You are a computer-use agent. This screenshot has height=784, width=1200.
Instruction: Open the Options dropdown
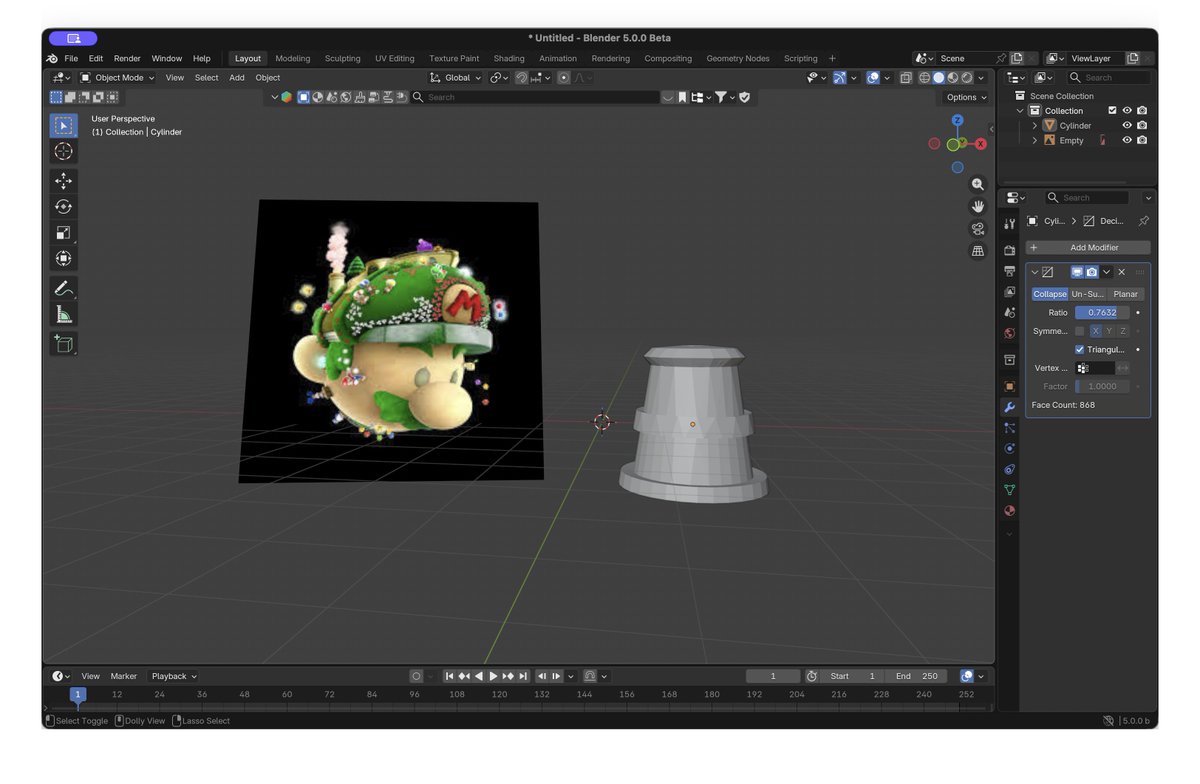pos(966,97)
